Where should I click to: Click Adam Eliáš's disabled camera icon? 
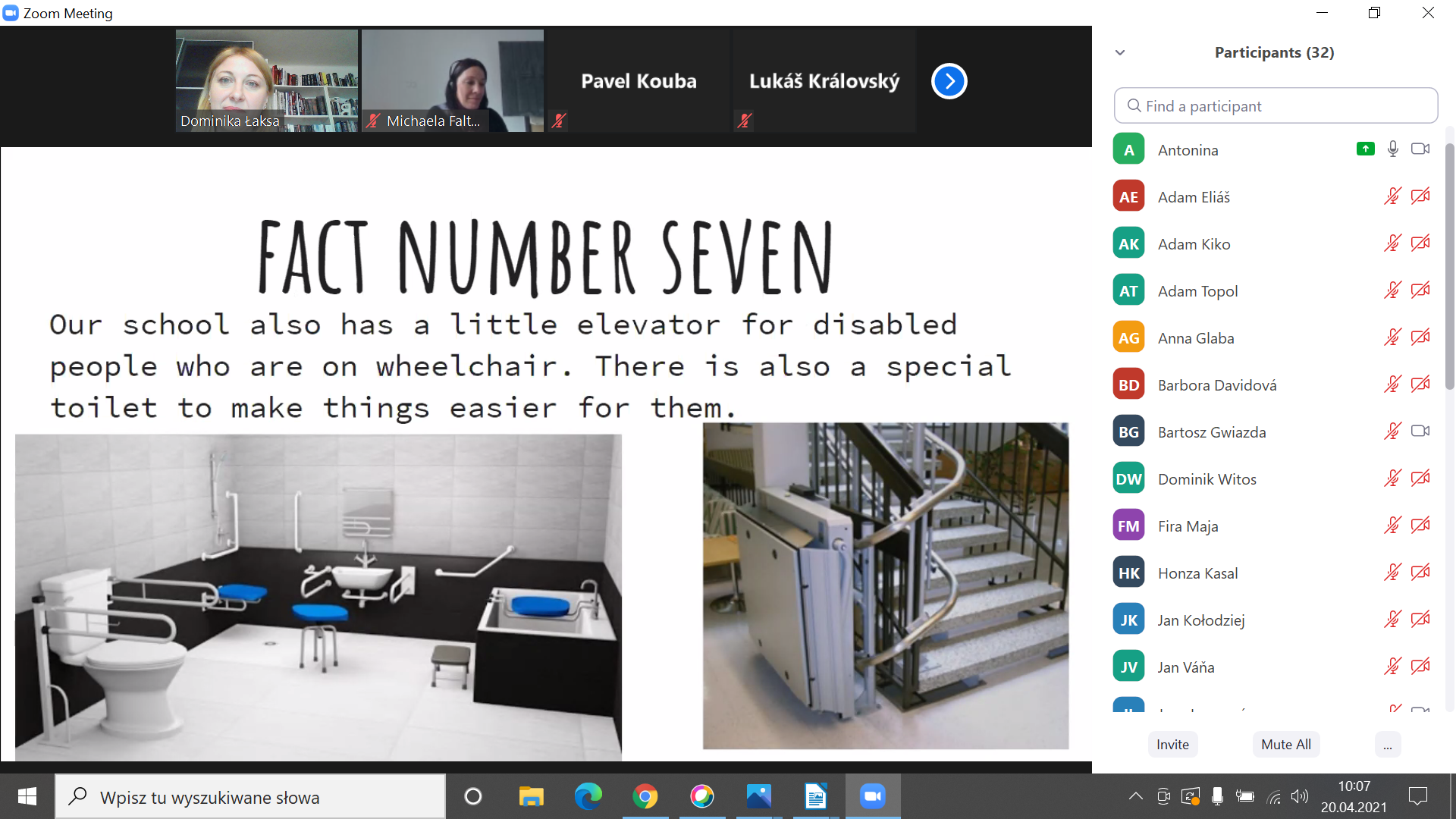pos(1420,196)
